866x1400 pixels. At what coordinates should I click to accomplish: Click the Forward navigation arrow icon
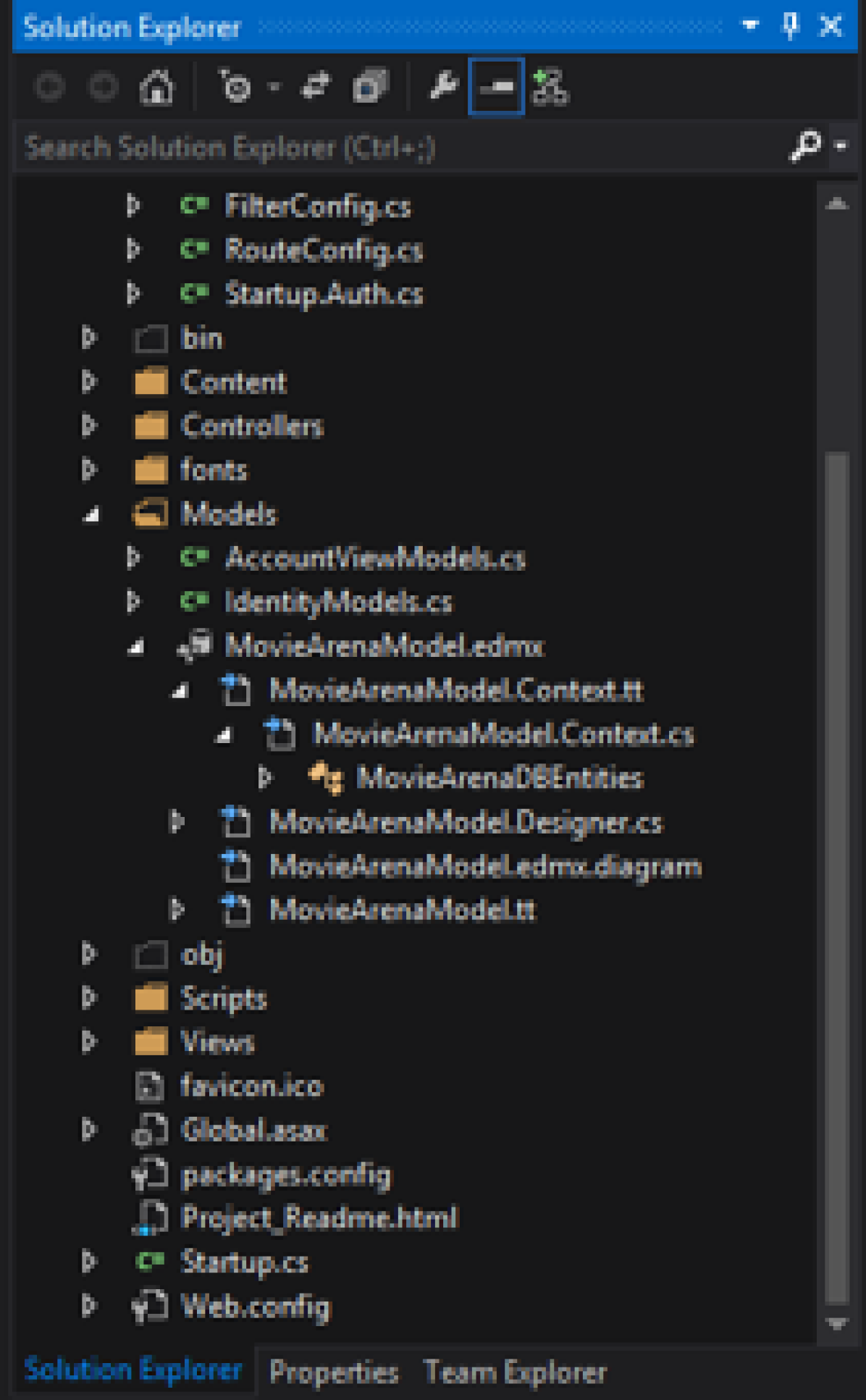[x=103, y=88]
